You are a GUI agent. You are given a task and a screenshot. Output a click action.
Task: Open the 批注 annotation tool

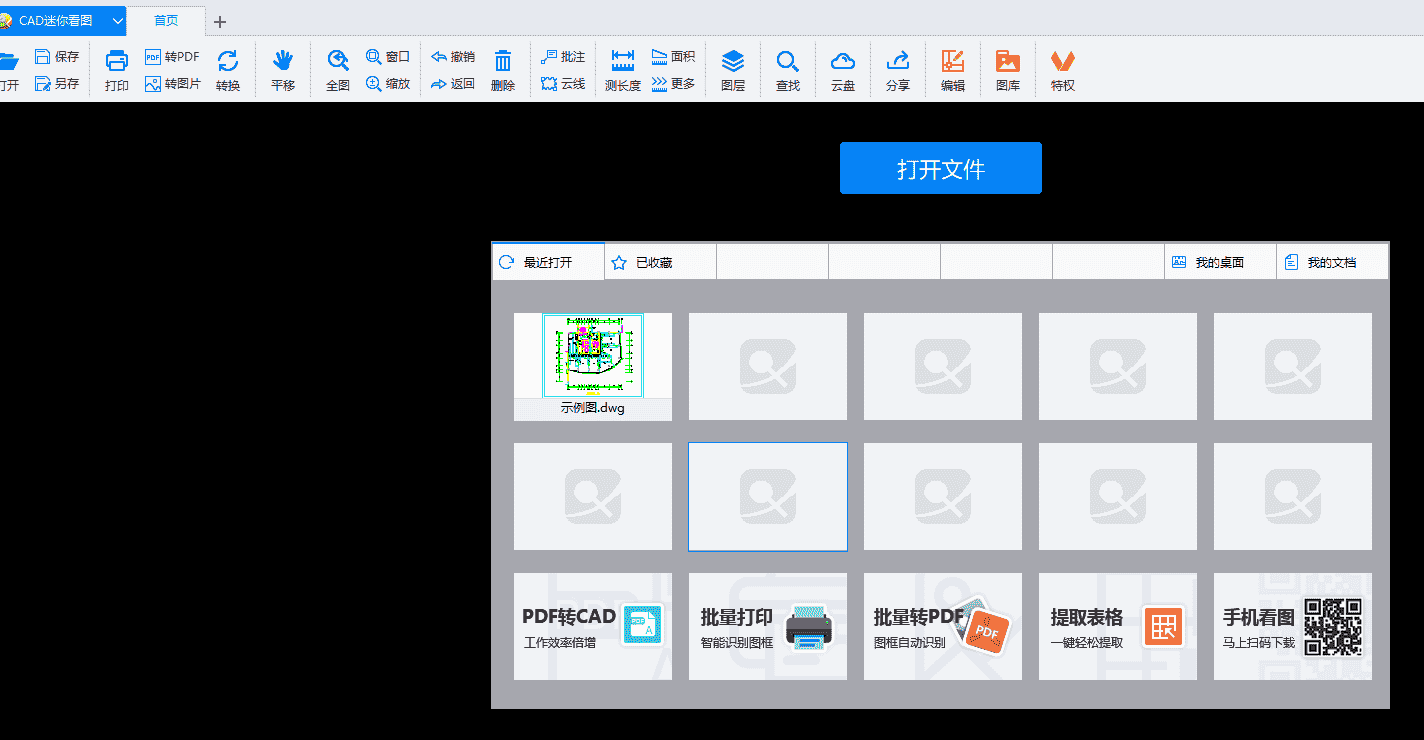[563, 57]
